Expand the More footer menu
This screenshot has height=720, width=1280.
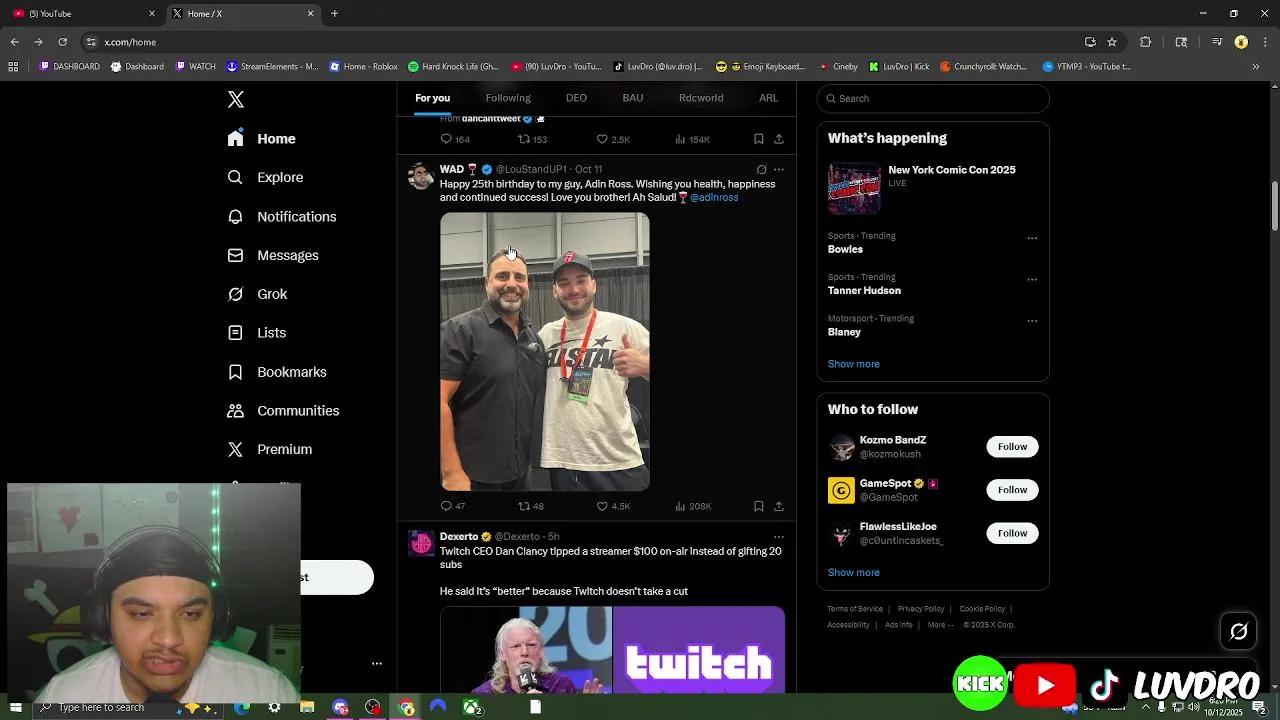point(940,625)
